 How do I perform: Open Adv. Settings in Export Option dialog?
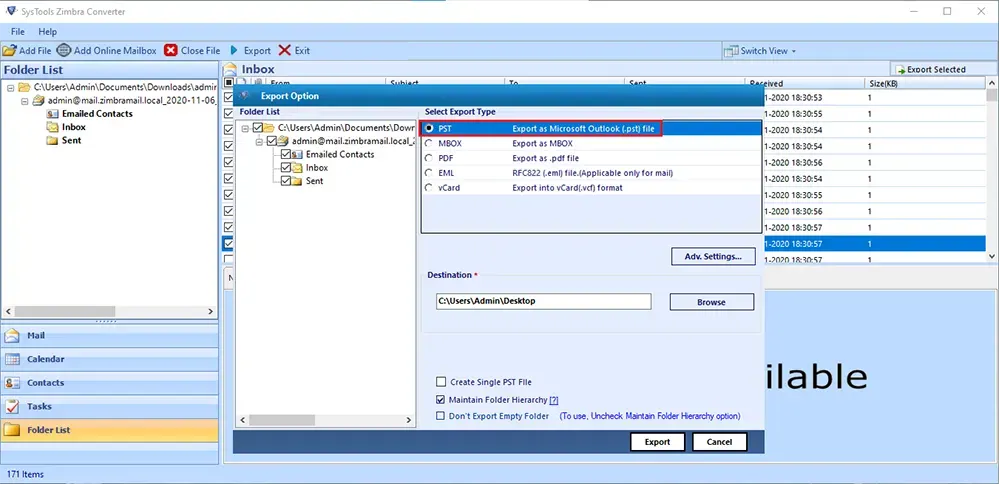tap(713, 256)
